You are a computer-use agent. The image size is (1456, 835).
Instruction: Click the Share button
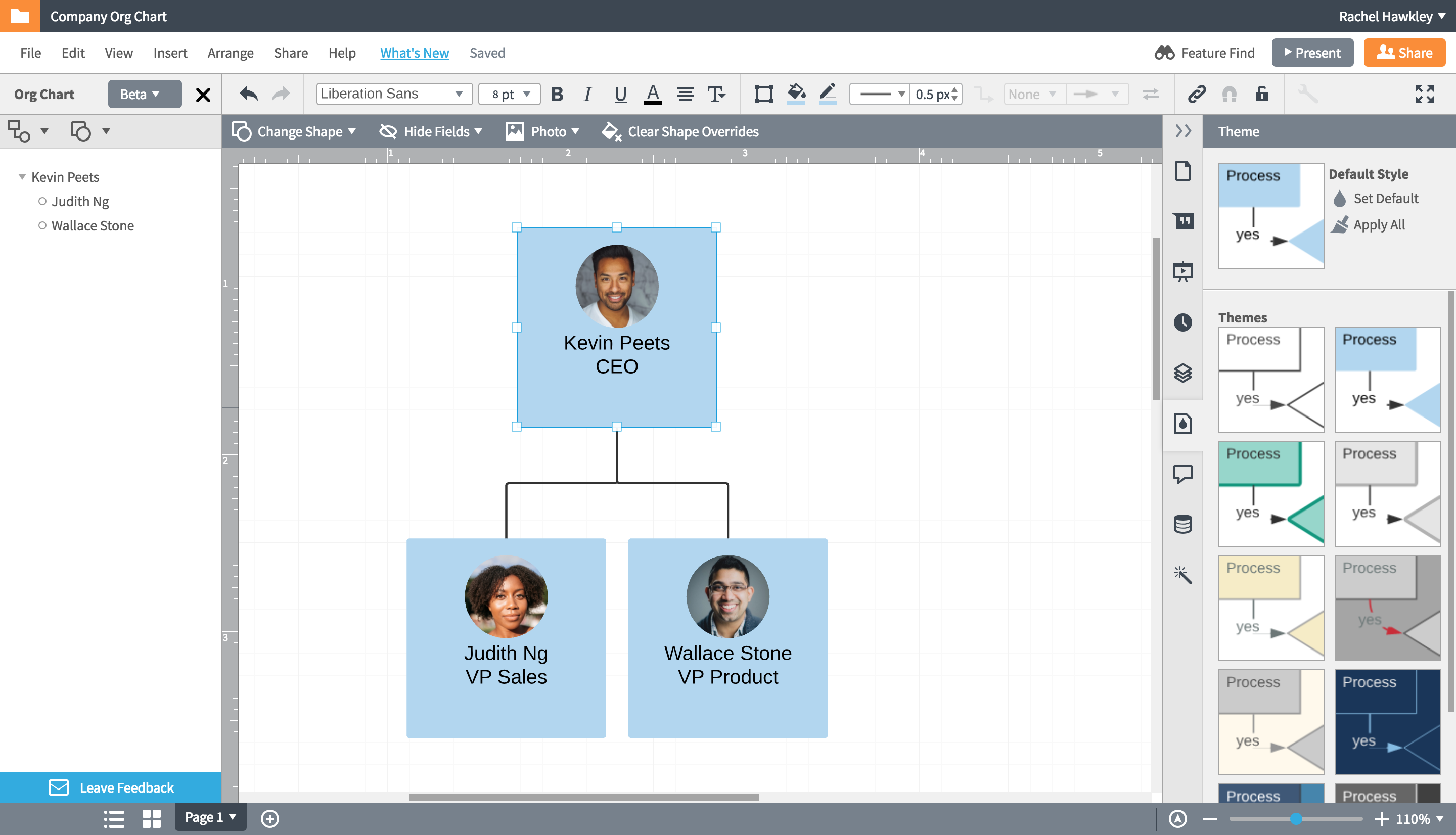[1414, 52]
